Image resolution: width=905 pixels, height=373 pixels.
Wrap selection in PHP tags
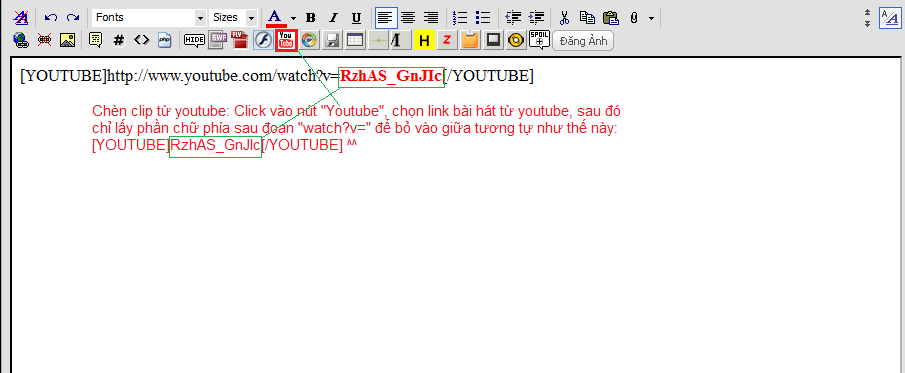click(164, 40)
